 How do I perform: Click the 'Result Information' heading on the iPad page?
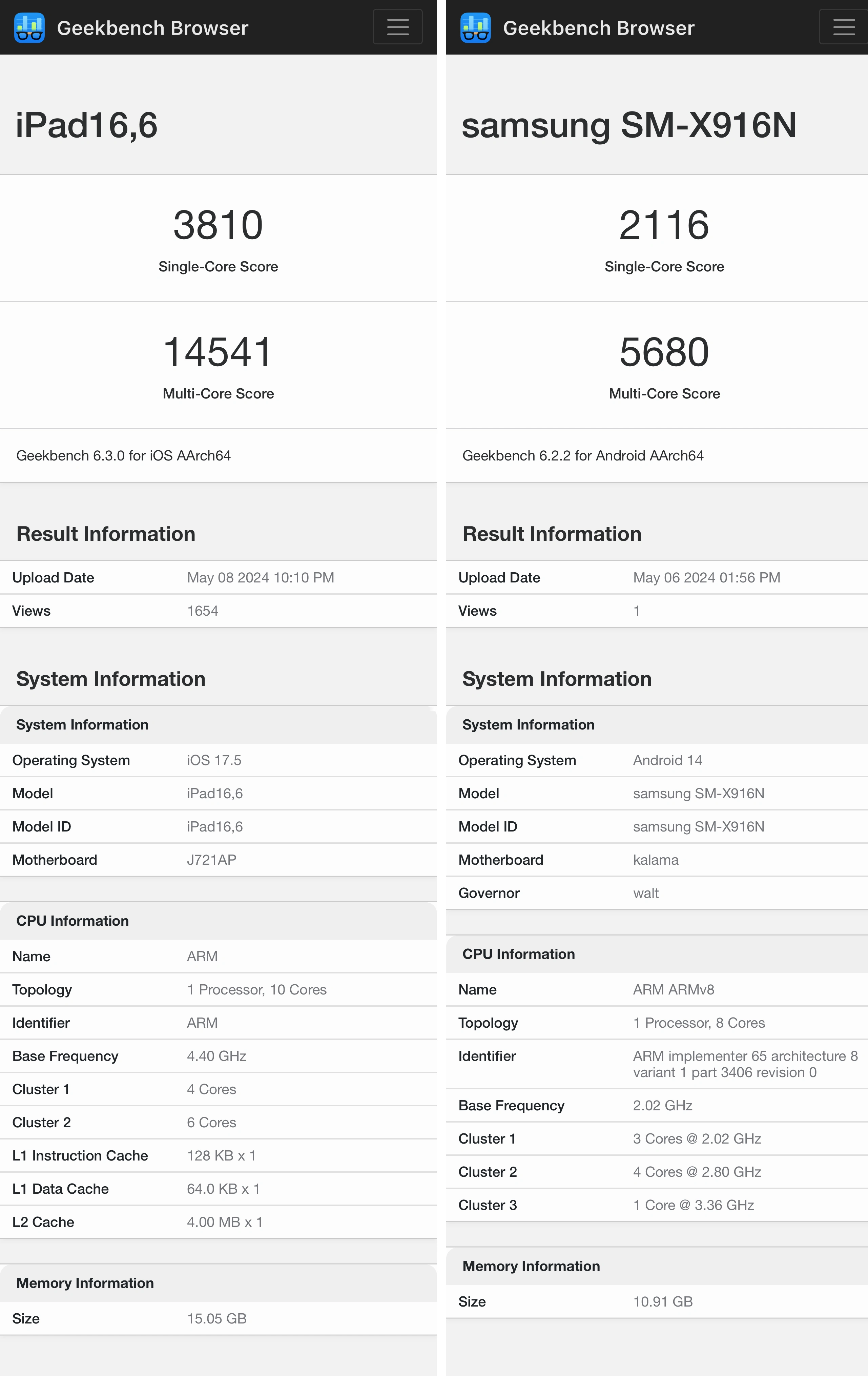(106, 534)
